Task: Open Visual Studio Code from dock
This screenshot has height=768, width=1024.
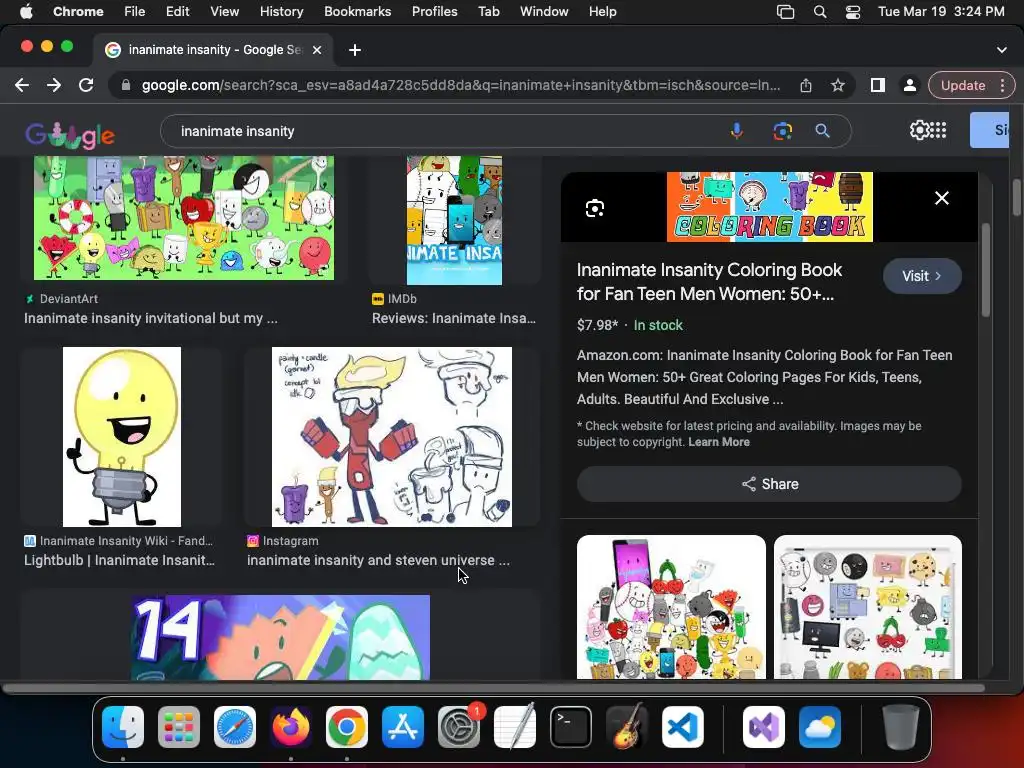Action: click(683, 727)
